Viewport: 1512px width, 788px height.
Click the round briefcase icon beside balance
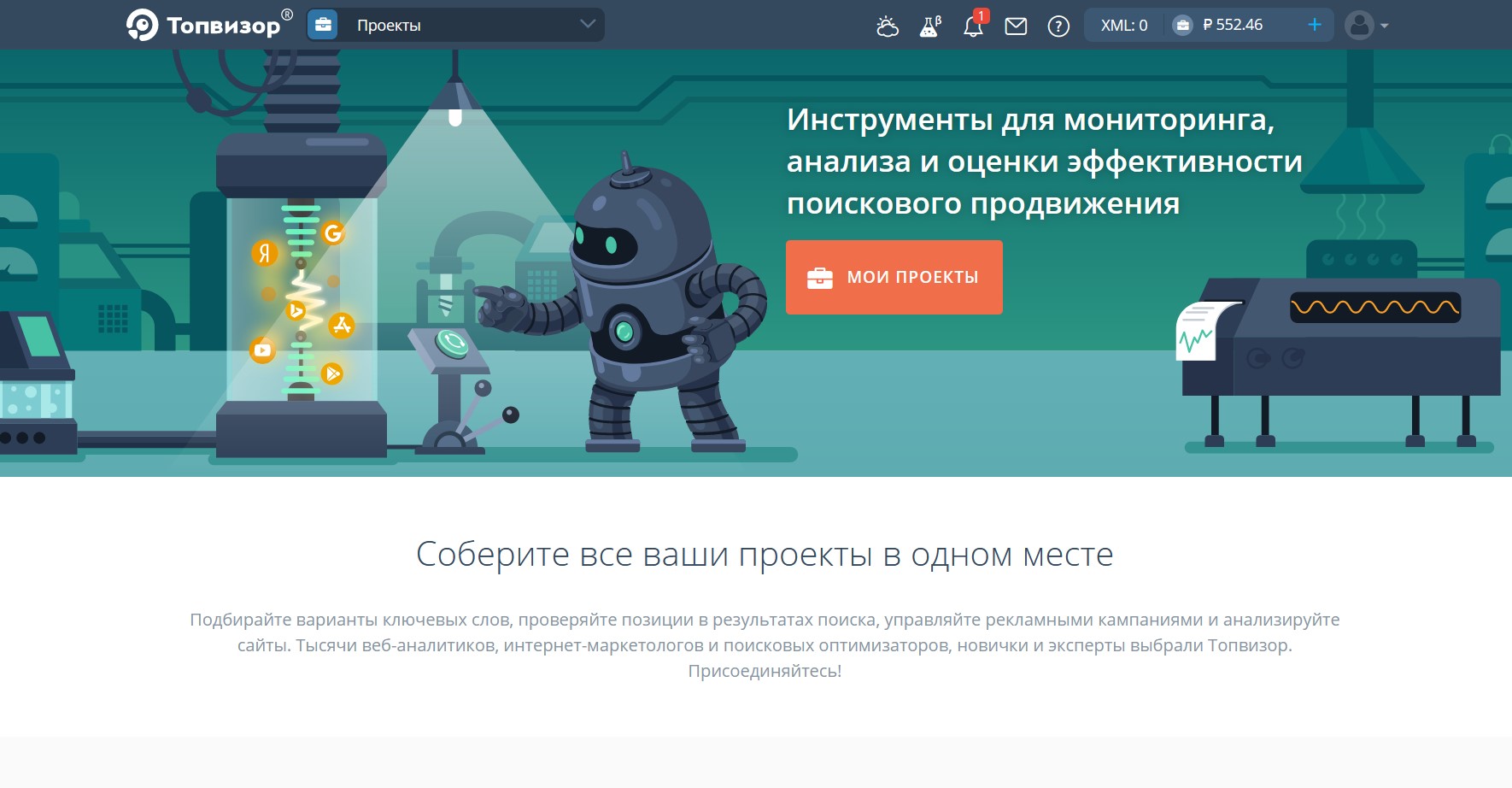[x=1182, y=25]
